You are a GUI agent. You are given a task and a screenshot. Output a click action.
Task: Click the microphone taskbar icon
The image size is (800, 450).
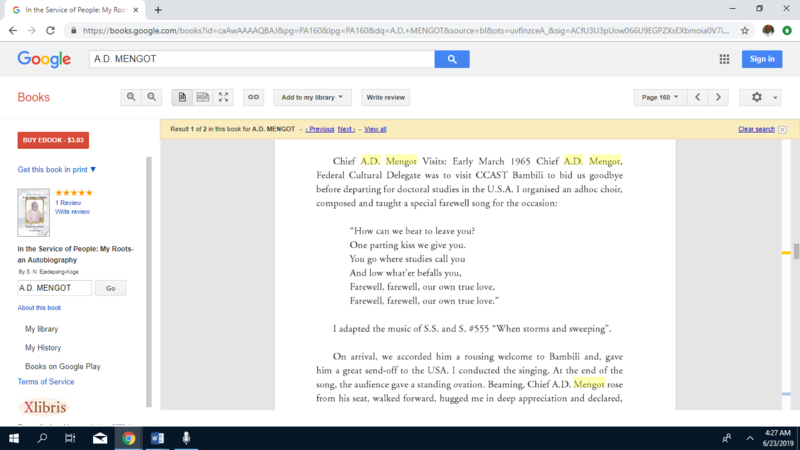[x=186, y=438]
